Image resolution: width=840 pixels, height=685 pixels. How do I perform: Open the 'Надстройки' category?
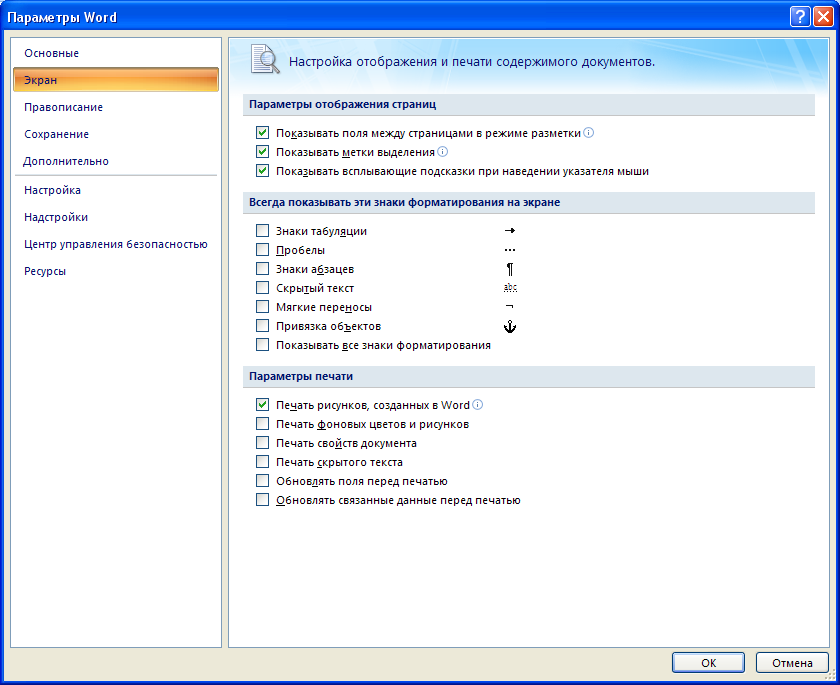pyautogui.click(x=116, y=217)
